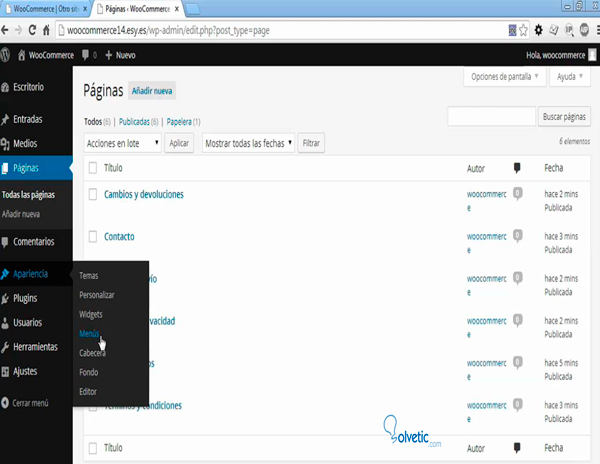
Task: Sort by comments column header icon
Action: [x=517, y=168]
